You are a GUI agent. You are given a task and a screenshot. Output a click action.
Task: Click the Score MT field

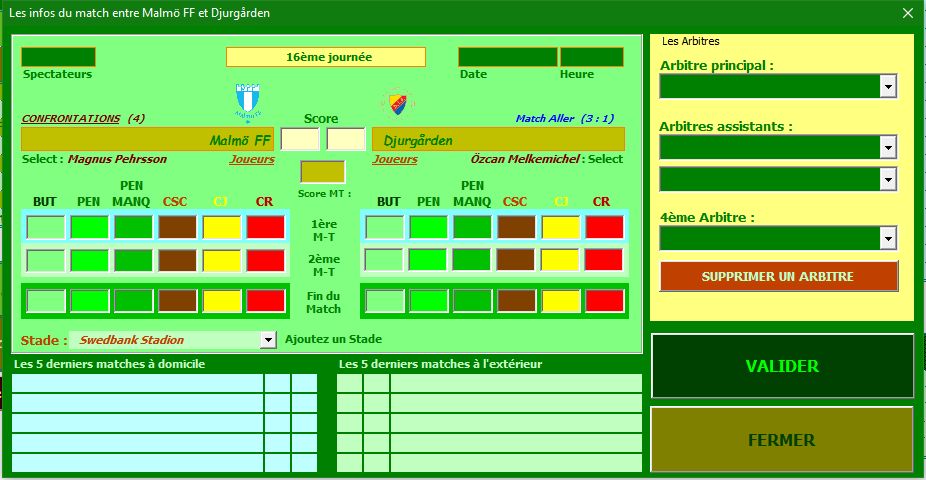click(322, 172)
